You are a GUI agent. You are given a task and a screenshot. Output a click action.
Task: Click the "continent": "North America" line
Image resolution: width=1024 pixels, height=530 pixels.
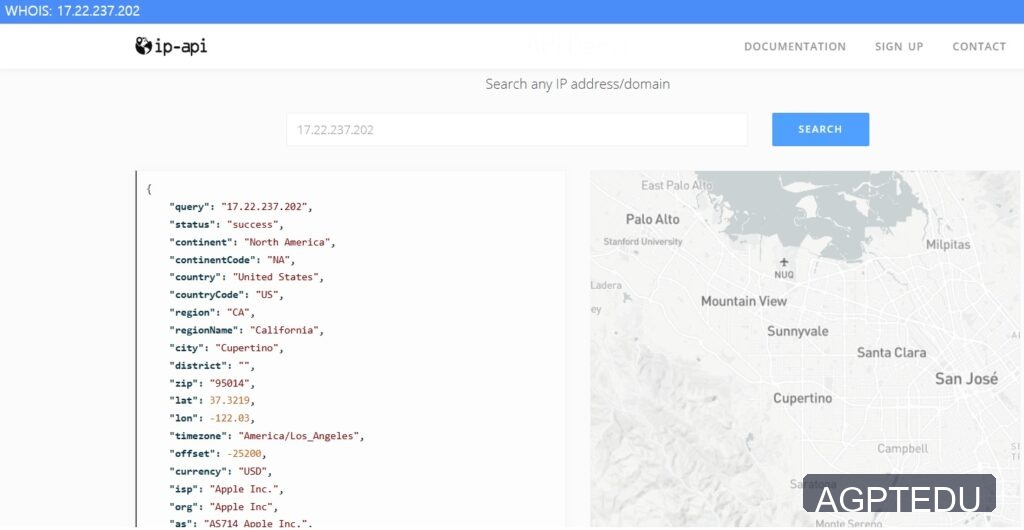click(x=252, y=242)
